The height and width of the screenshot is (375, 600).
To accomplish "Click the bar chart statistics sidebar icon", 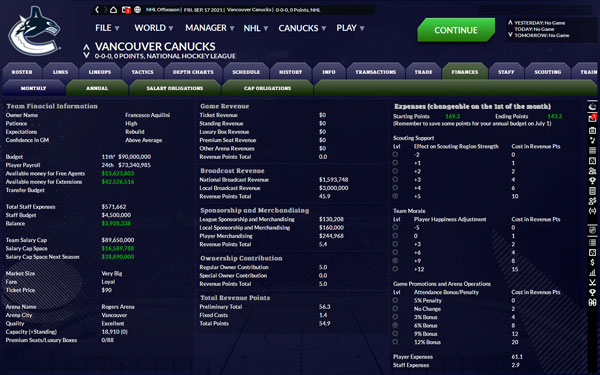I will [592, 272].
